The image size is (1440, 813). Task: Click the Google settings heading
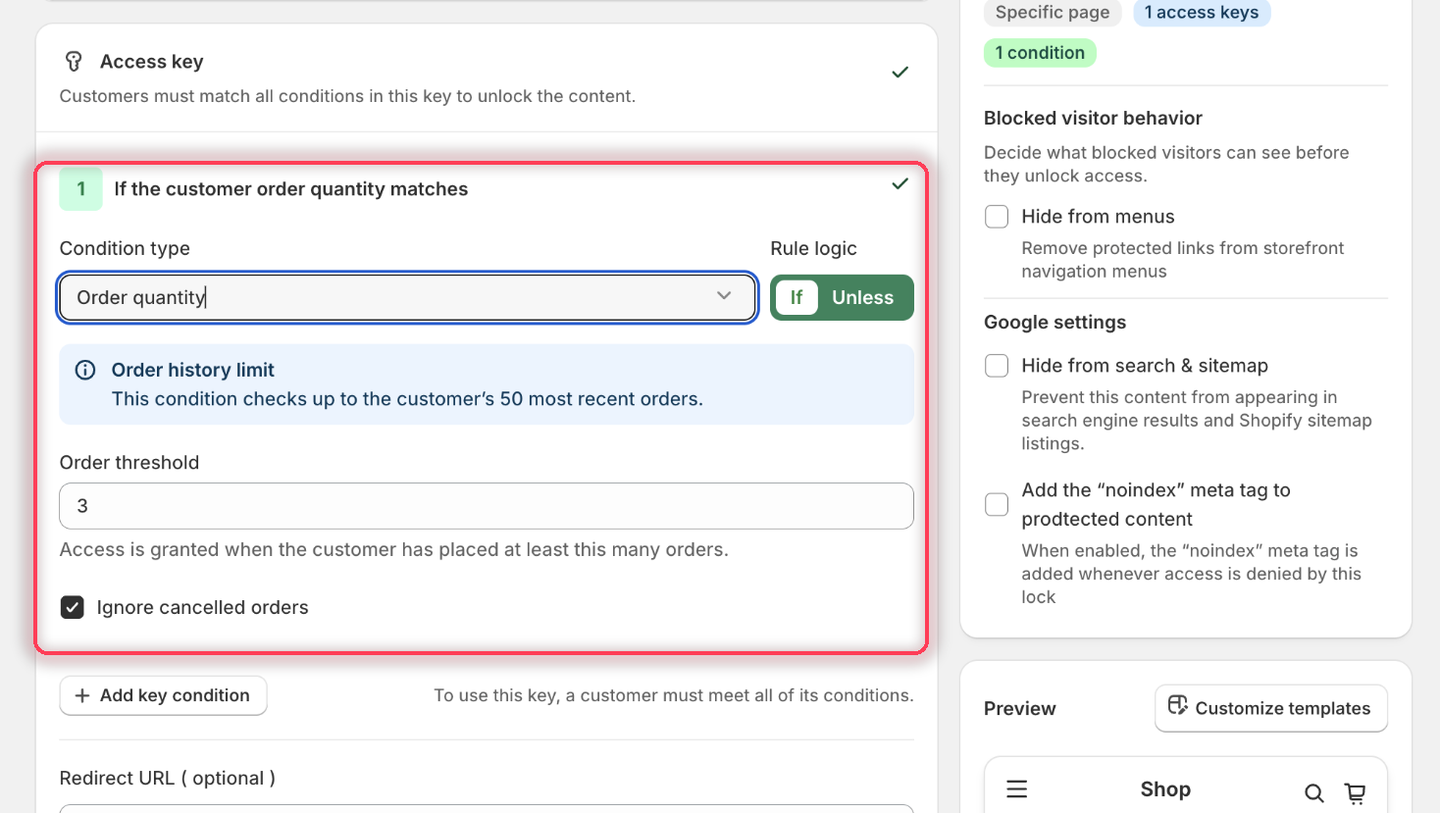pos(1055,322)
